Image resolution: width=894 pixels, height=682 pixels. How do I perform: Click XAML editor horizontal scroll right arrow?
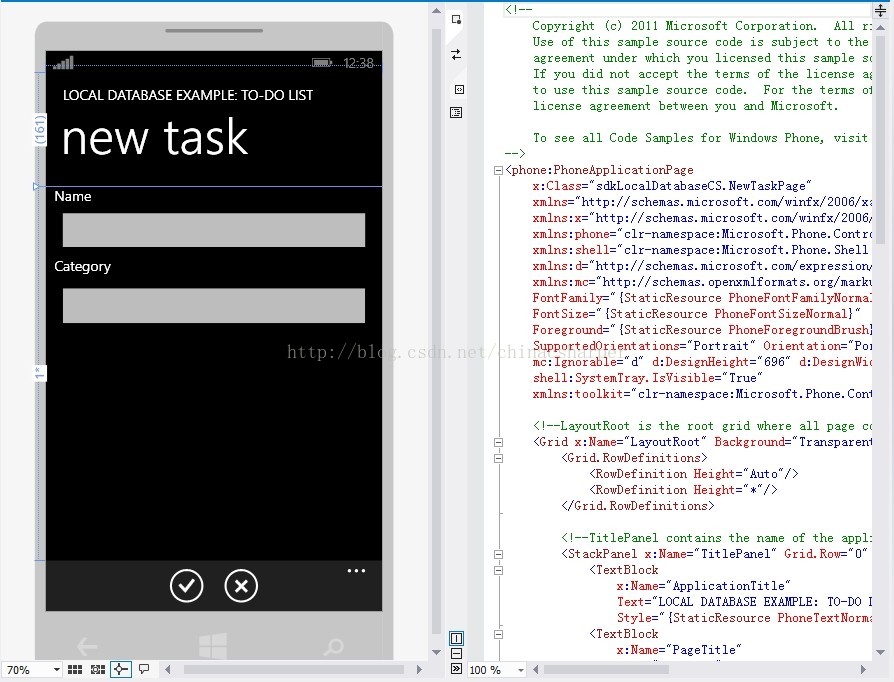tap(863, 669)
